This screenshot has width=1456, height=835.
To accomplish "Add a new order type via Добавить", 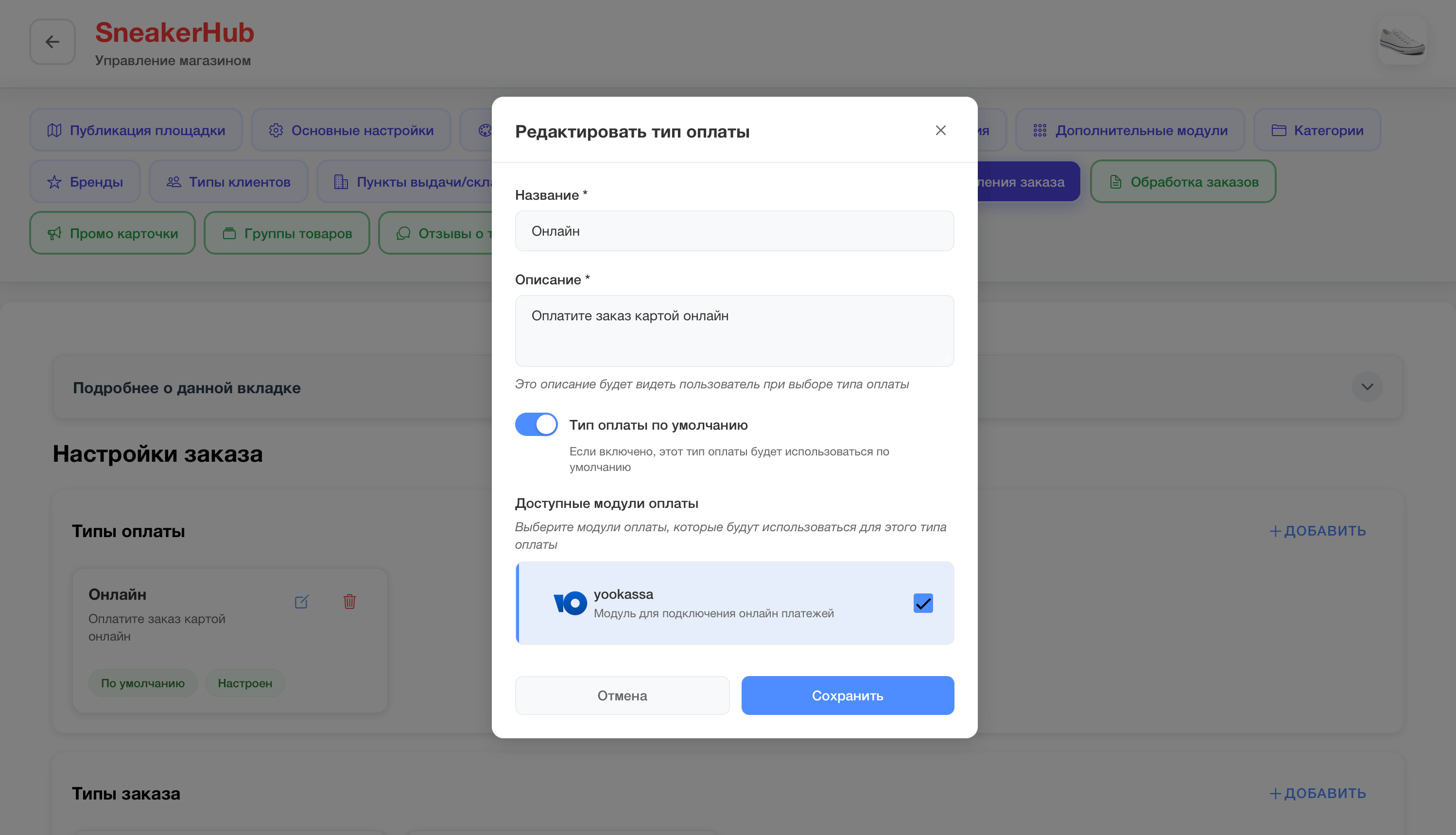I will click(x=1317, y=794).
